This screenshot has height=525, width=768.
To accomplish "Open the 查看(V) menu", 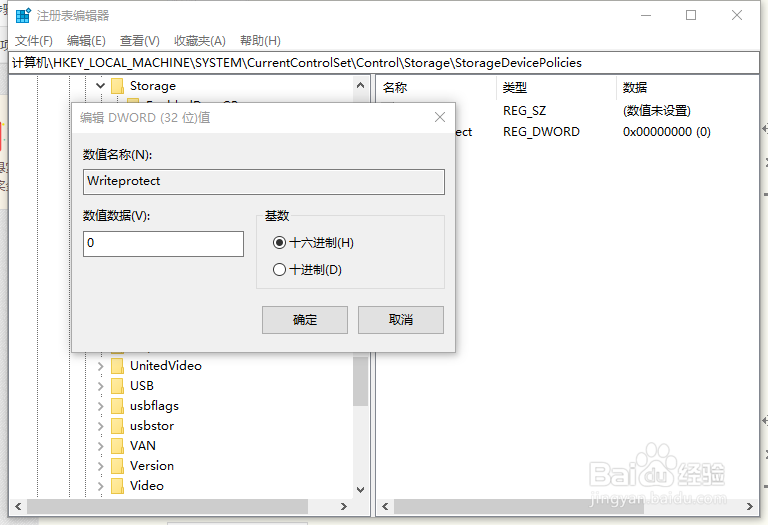I will click(x=140, y=41).
